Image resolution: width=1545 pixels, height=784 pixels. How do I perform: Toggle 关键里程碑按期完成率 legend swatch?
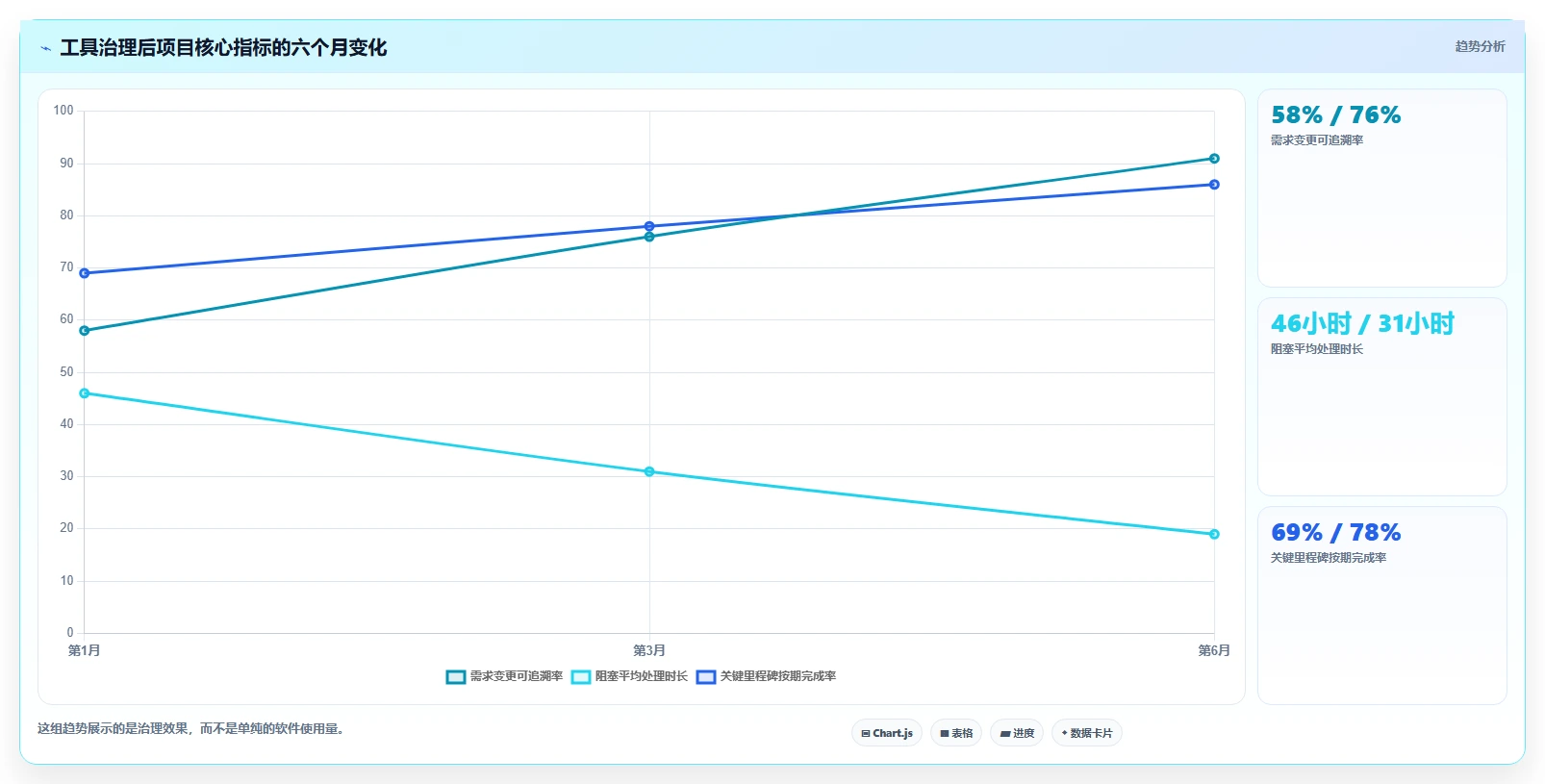tap(706, 677)
